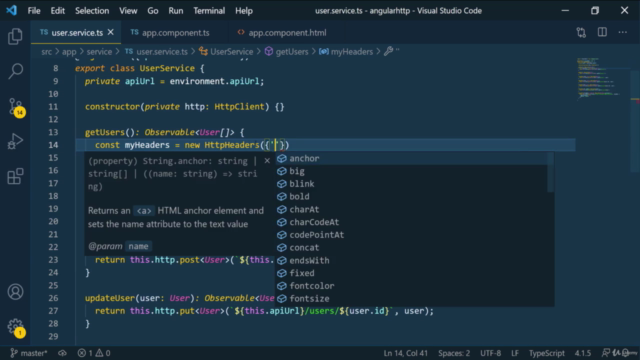The width and height of the screenshot is (640, 360).
Task: Select the endsWith suggestion
Action: coord(411,260)
